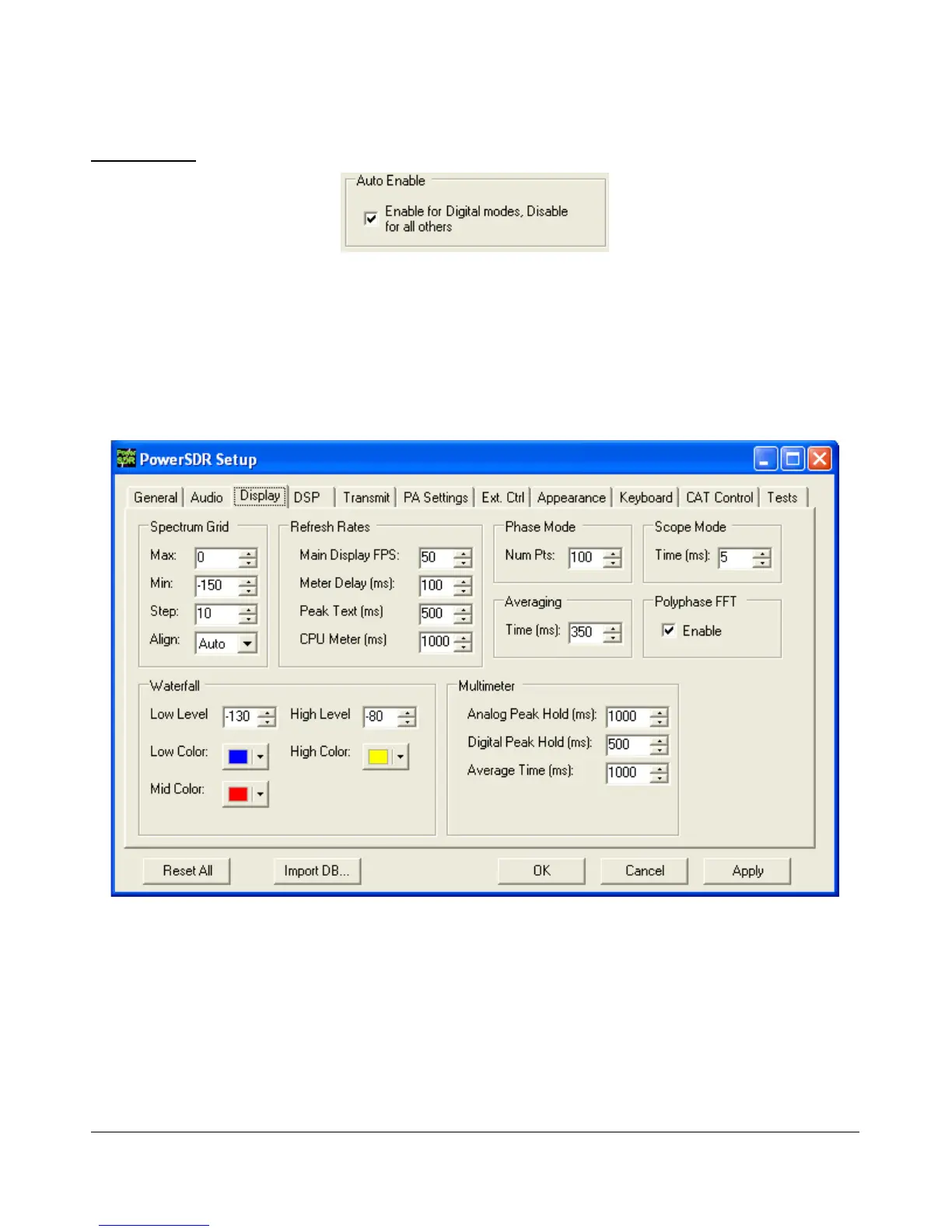Click the Digital Peak Hold (ms) field
Screen dimensions: 952x1232
(628, 744)
